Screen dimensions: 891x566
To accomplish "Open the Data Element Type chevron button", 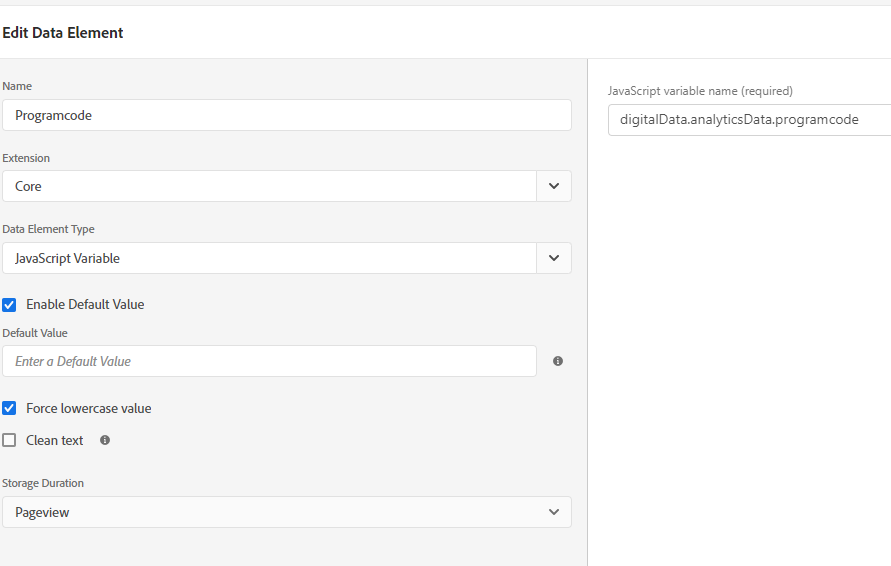I will click(x=554, y=258).
